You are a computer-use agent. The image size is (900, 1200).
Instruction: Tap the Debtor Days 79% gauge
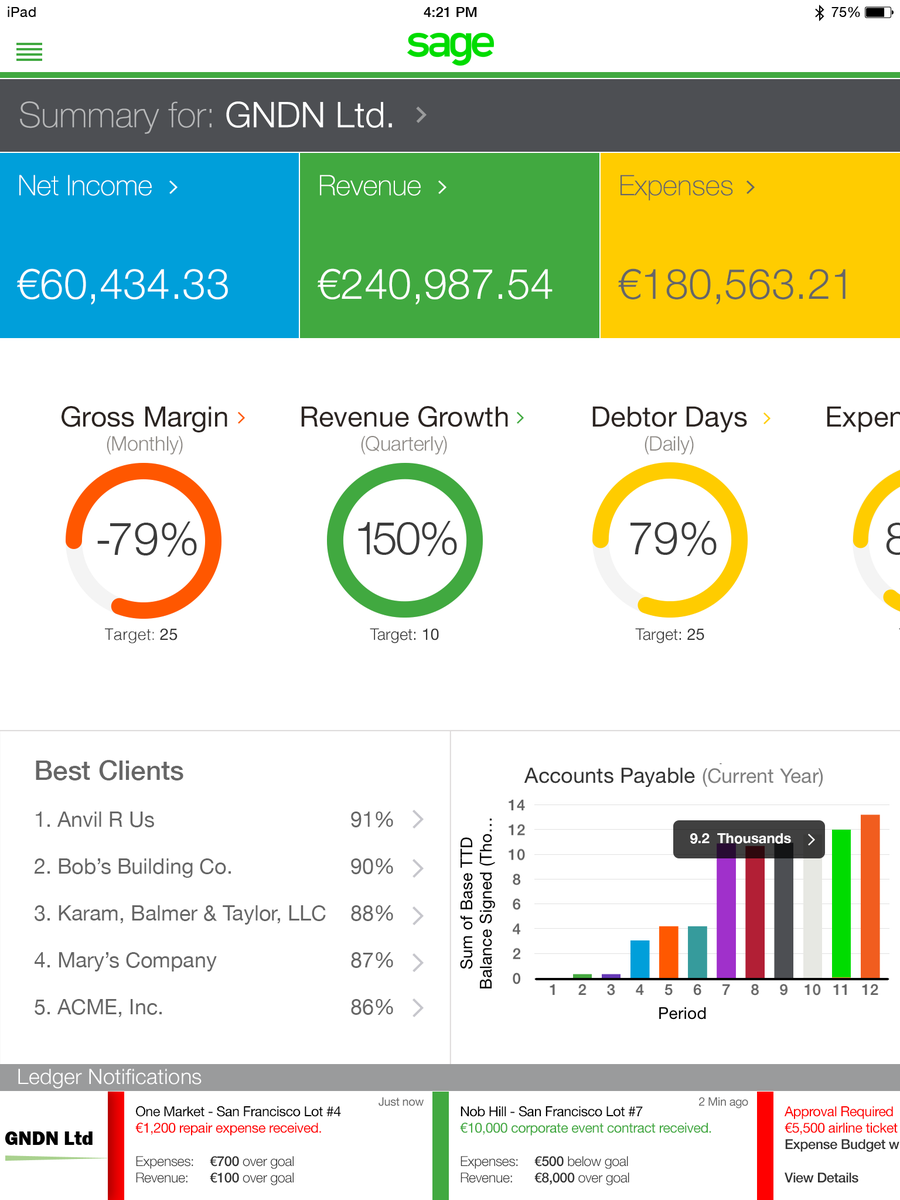click(x=670, y=540)
